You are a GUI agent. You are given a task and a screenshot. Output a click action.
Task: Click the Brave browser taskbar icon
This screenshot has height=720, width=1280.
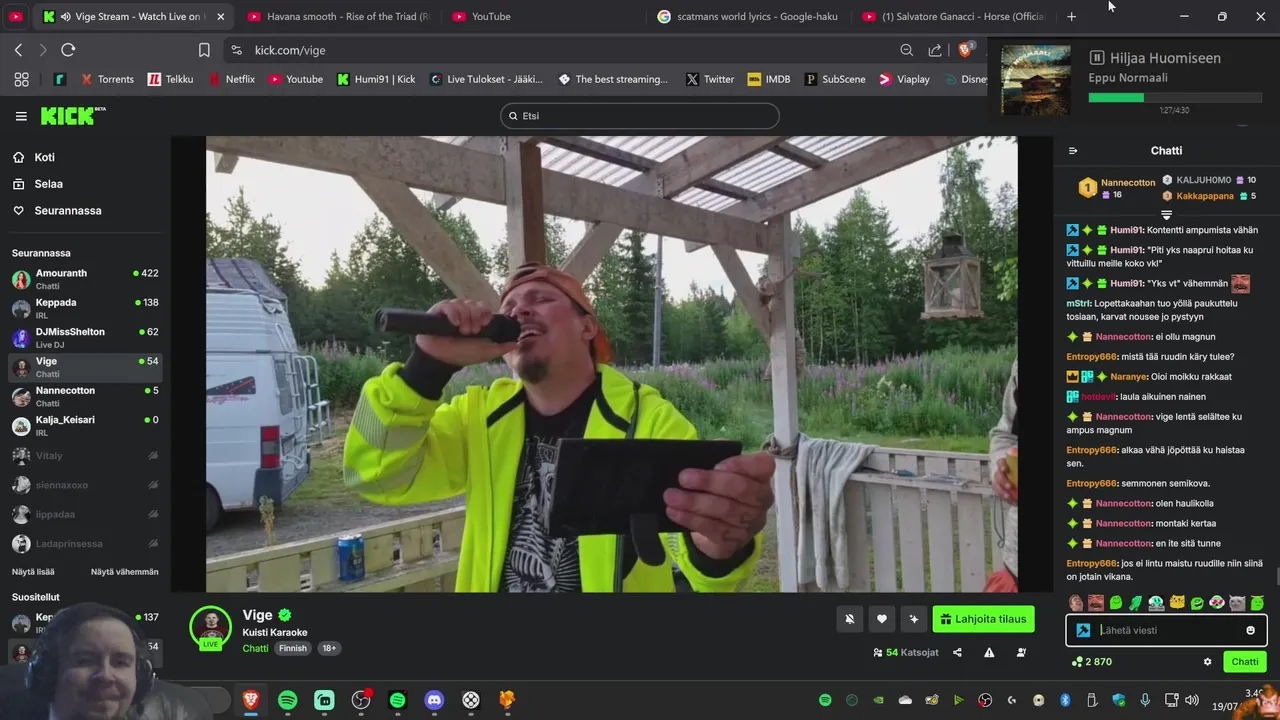[251, 700]
